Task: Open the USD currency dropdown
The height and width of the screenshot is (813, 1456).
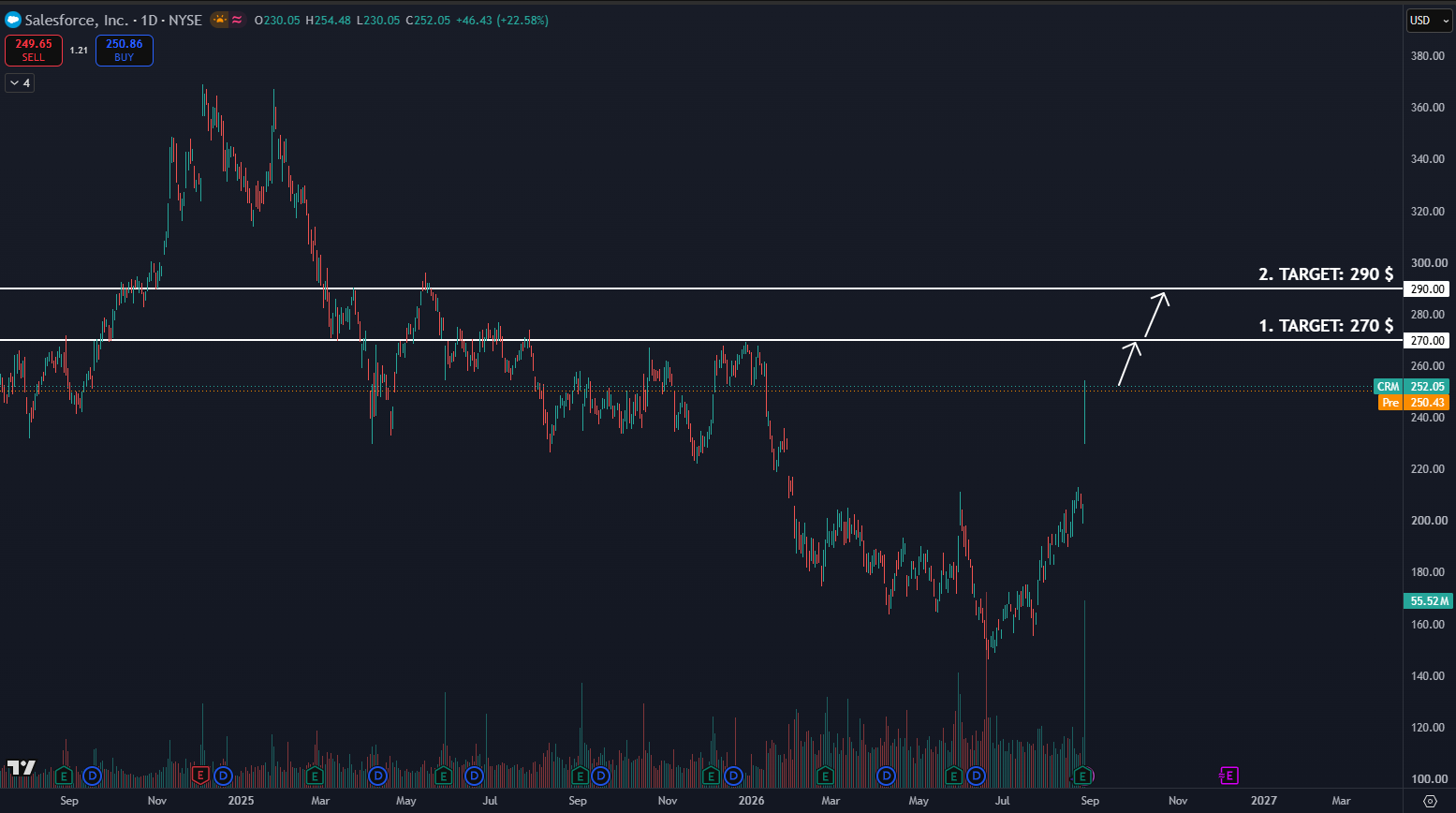Action: click(x=1430, y=20)
